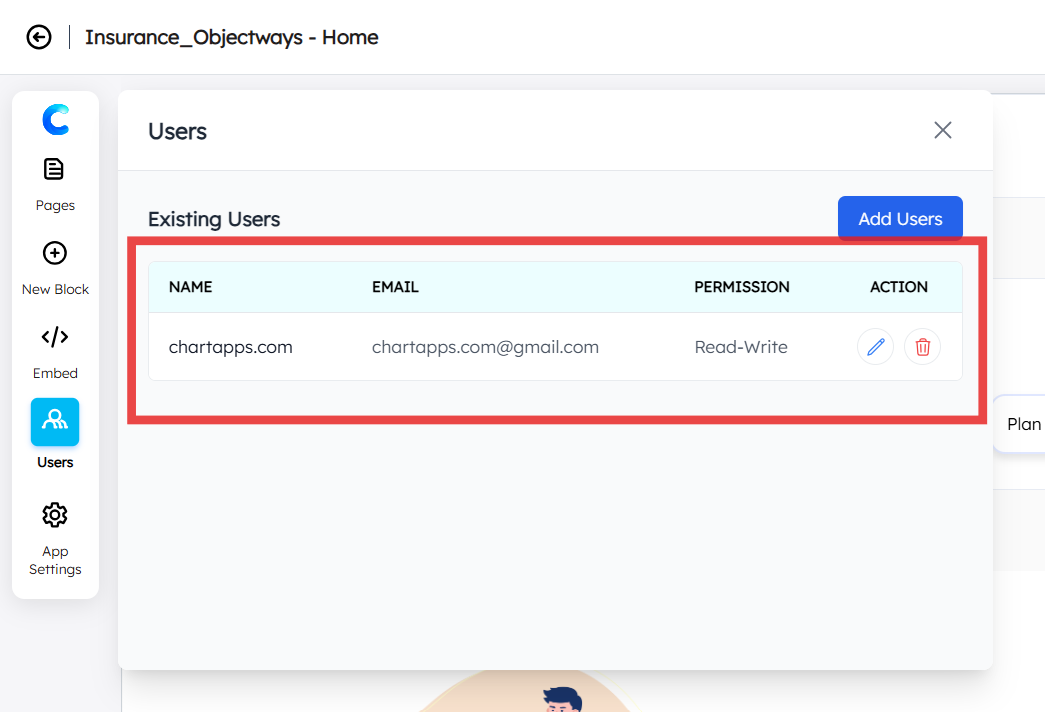Image resolution: width=1045 pixels, height=712 pixels.
Task: Click the blue C logo in the sidebar
Action: point(55,120)
